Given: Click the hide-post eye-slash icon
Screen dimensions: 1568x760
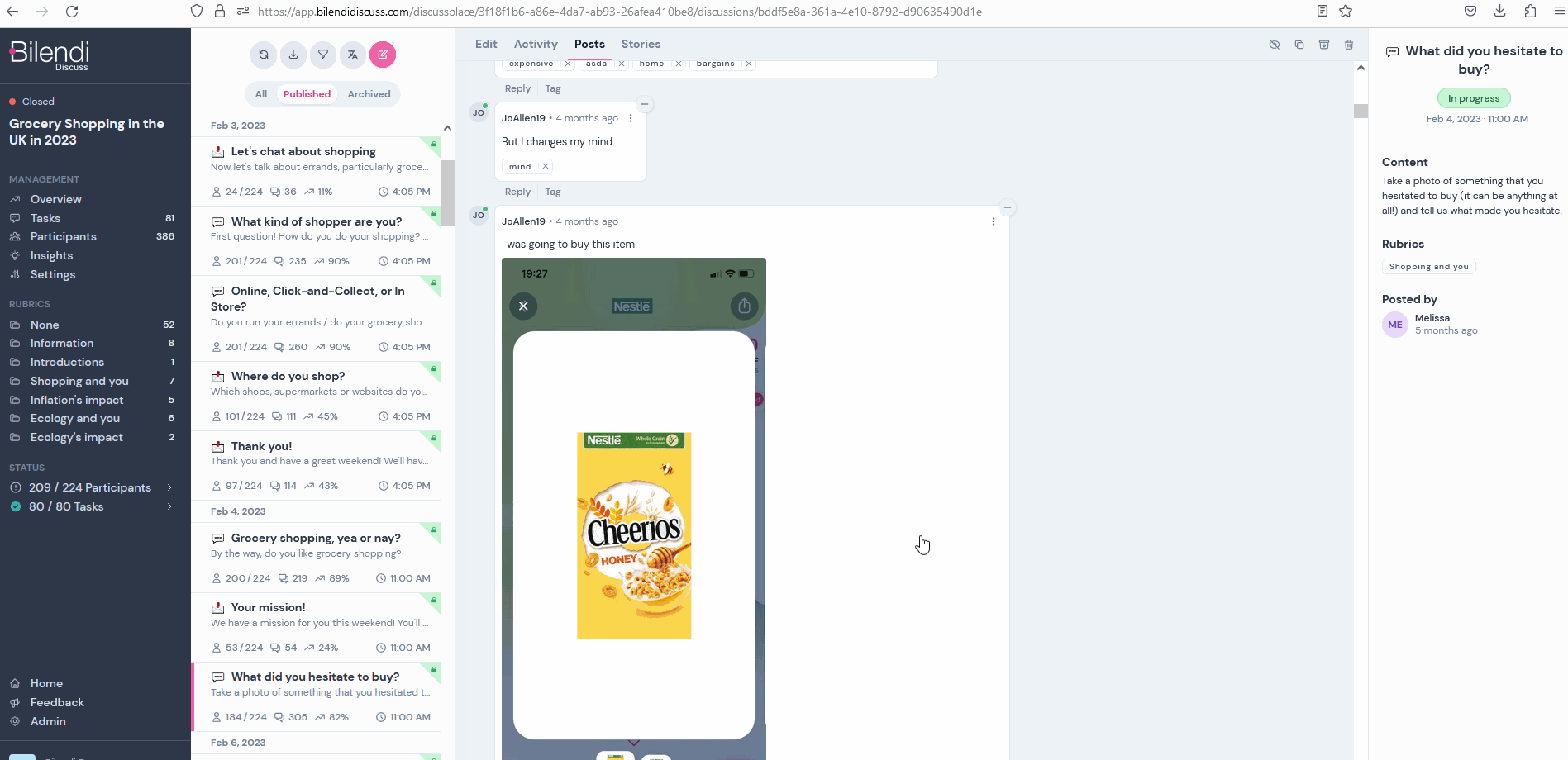Looking at the screenshot, I should coord(1275,45).
